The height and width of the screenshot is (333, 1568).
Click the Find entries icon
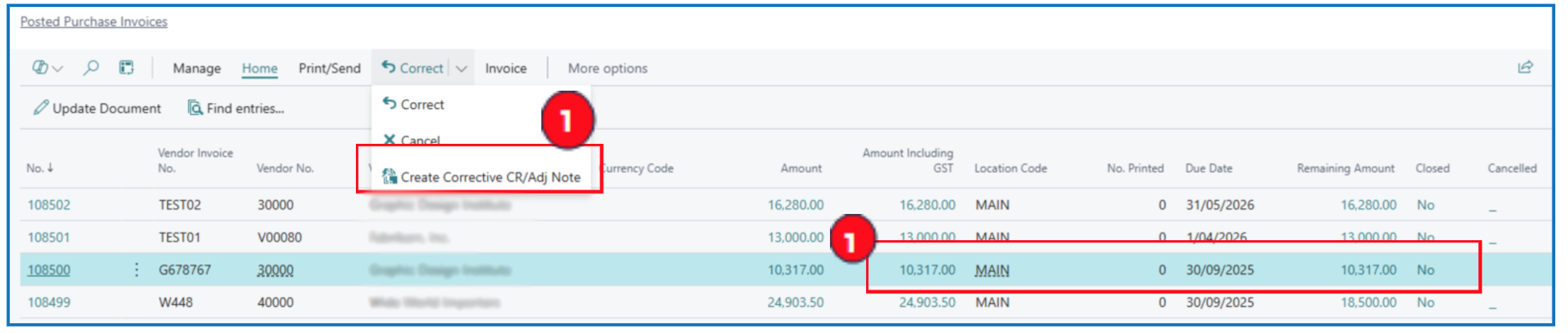point(195,108)
